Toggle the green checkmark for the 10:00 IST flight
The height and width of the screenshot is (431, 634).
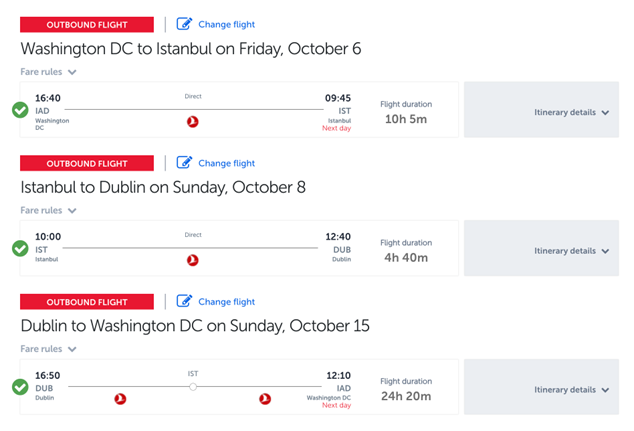(x=20, y=248)
